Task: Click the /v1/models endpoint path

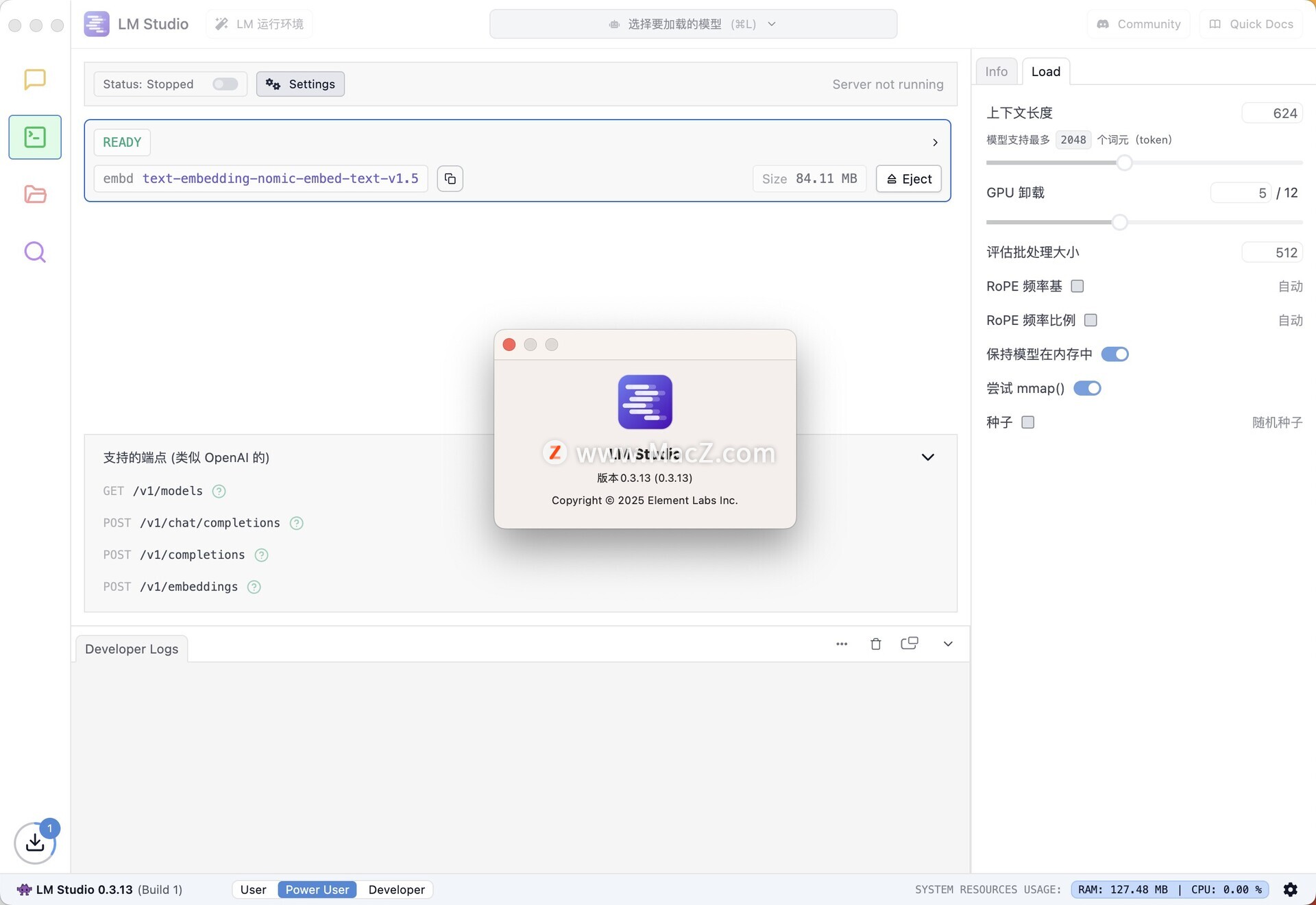Action: (167, 491)
